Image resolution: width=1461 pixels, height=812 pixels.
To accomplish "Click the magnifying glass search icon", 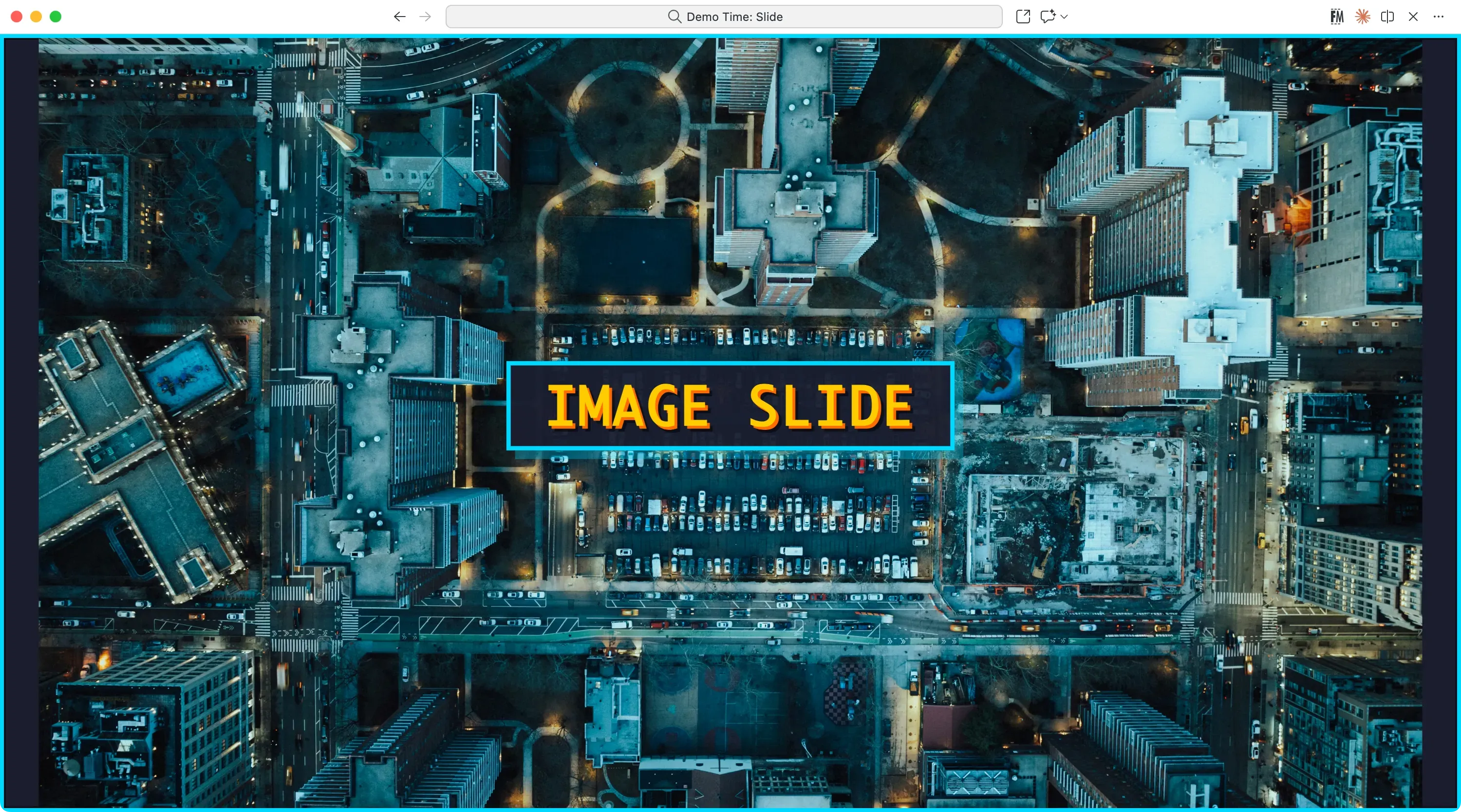I will (x=674, y=17).
